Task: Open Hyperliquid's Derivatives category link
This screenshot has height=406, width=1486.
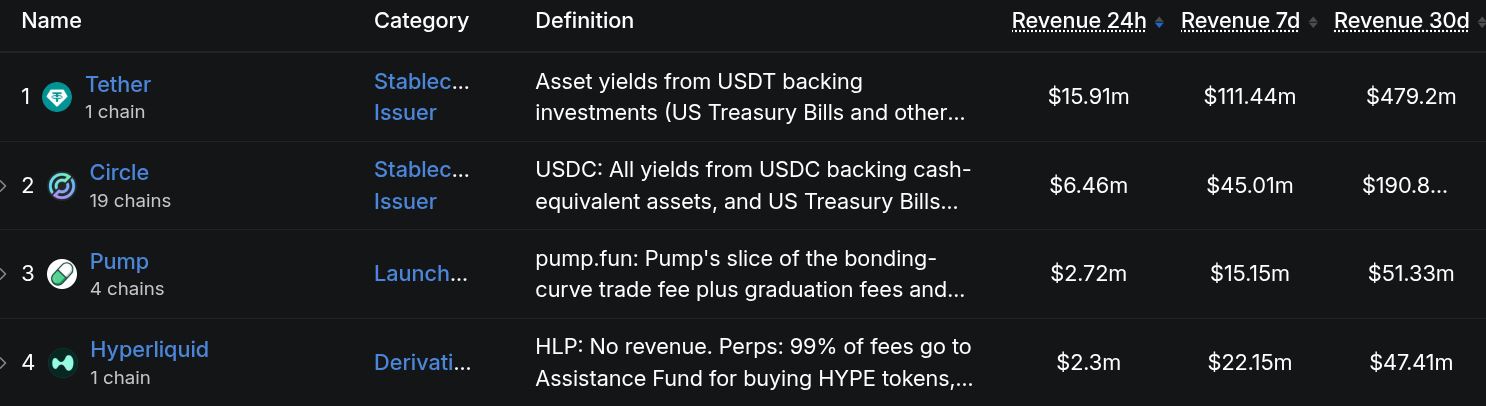Action: point(422,363)
